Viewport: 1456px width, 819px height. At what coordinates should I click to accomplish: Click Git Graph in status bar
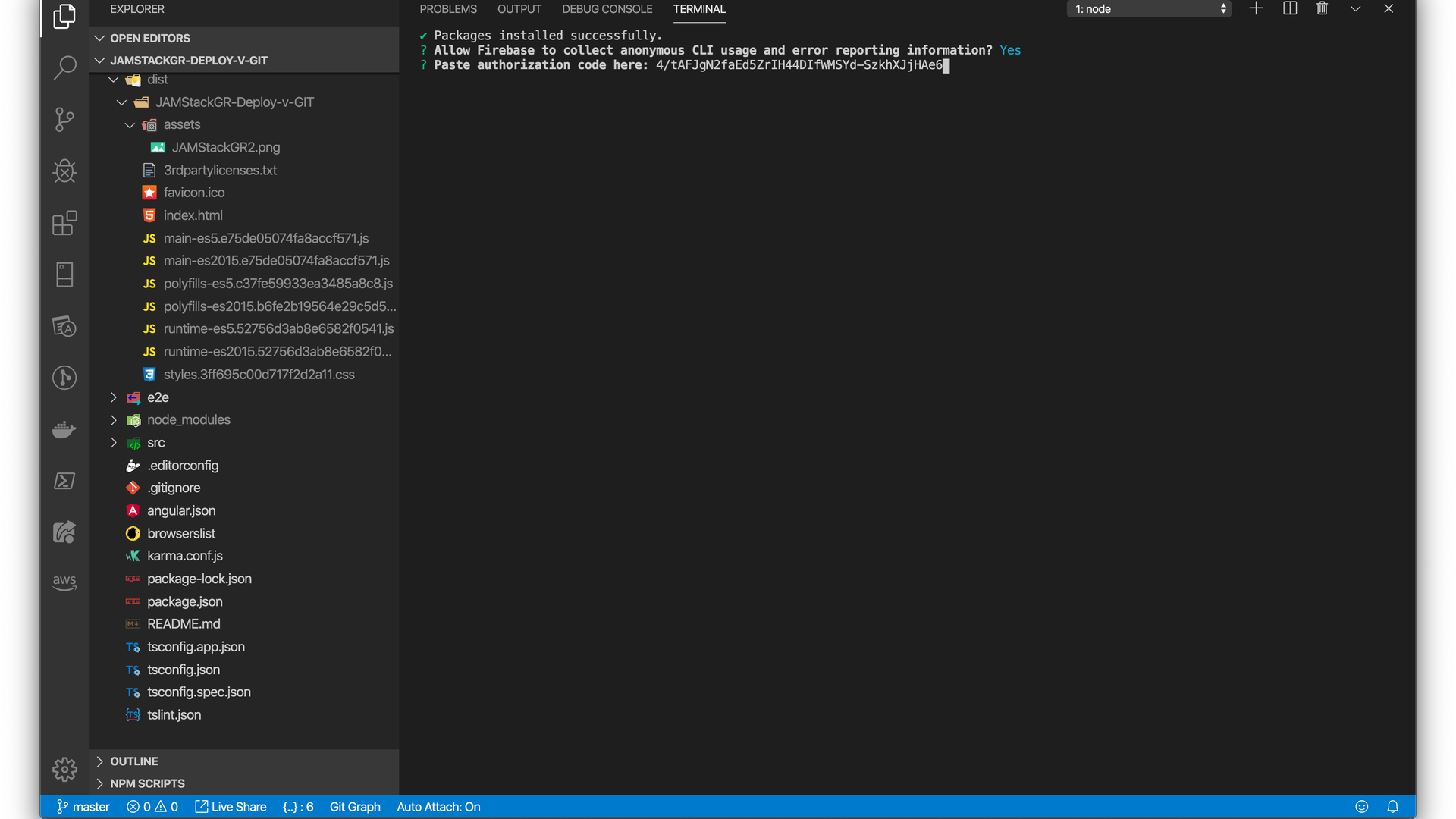(355, 807)
